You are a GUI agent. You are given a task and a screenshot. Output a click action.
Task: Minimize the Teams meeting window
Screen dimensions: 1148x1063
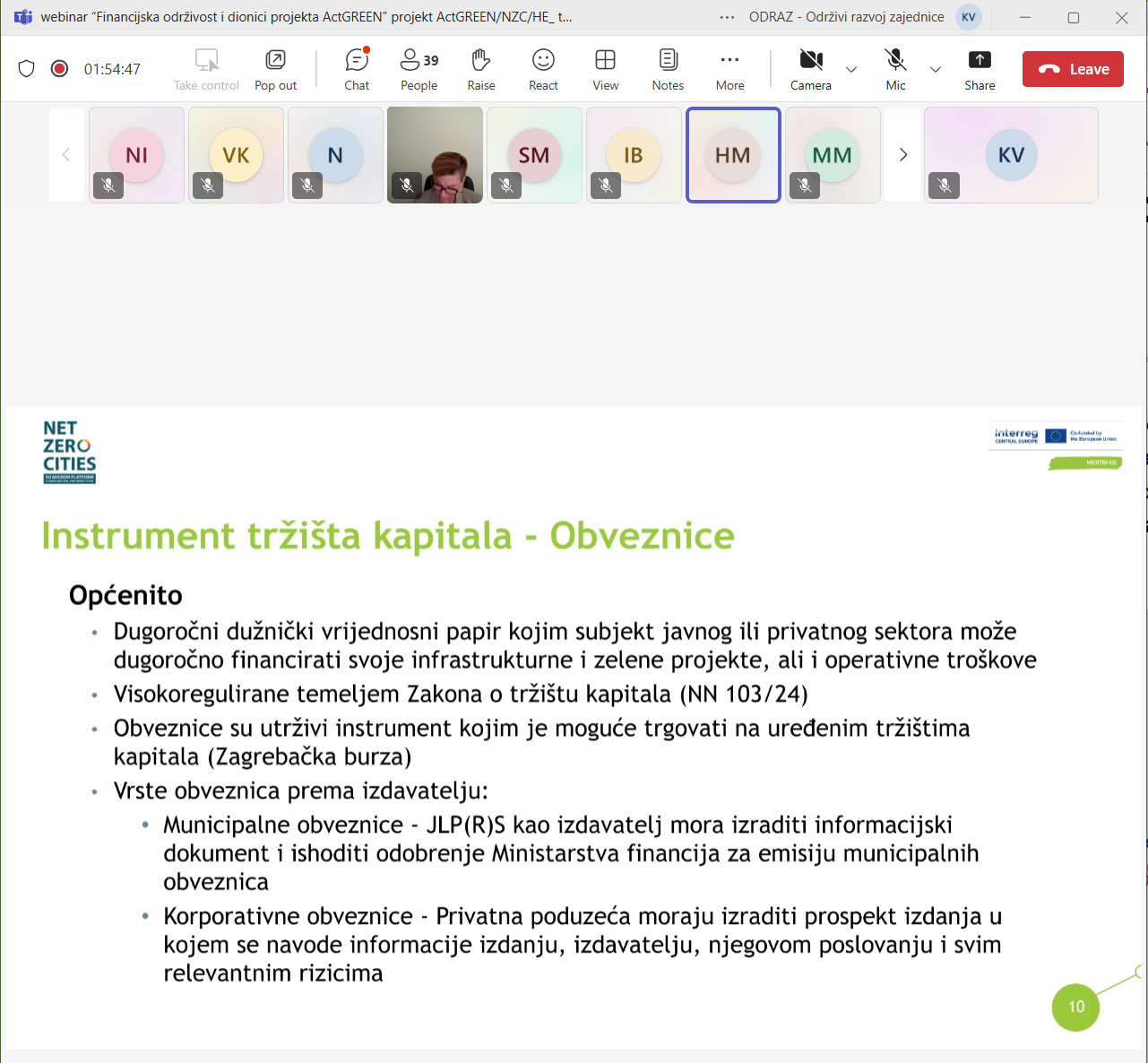[x=1025, y=17]
